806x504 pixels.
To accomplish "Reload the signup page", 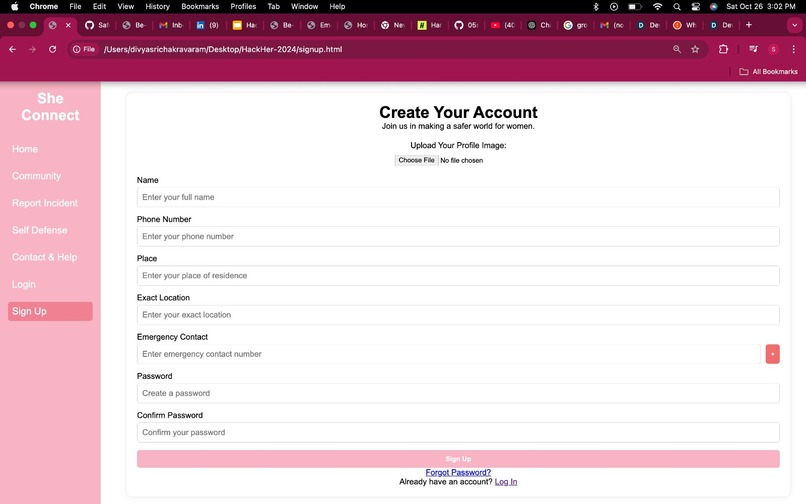I will [52, 49].
